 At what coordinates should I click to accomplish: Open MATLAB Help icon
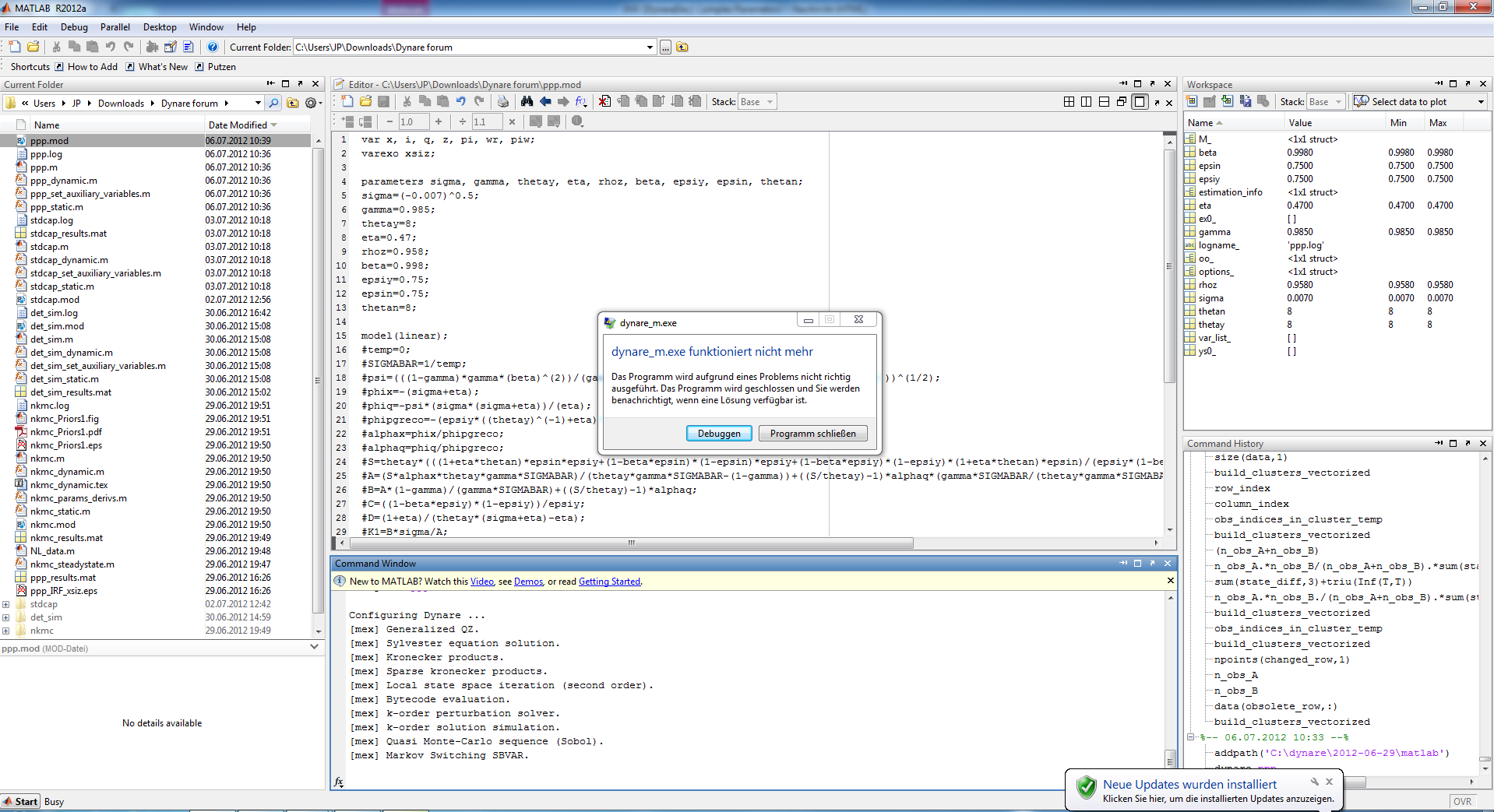tap(212, 47)
